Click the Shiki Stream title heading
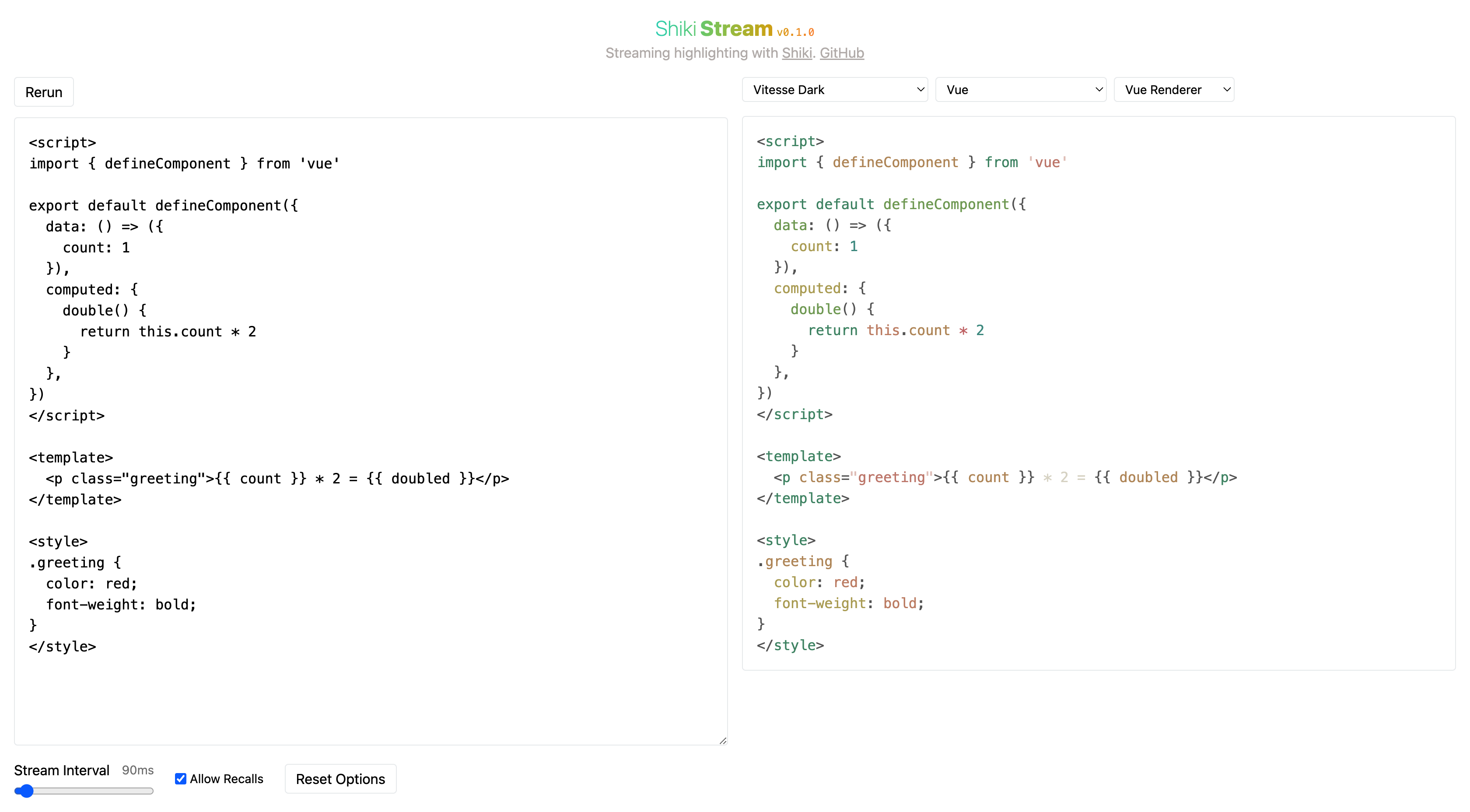1470x812 pixels. click(713, 28)
